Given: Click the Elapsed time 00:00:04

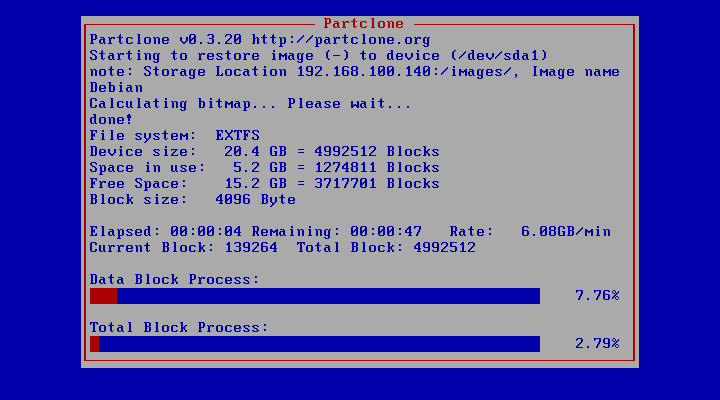Looking at the screenshot, I should [206, 232].
